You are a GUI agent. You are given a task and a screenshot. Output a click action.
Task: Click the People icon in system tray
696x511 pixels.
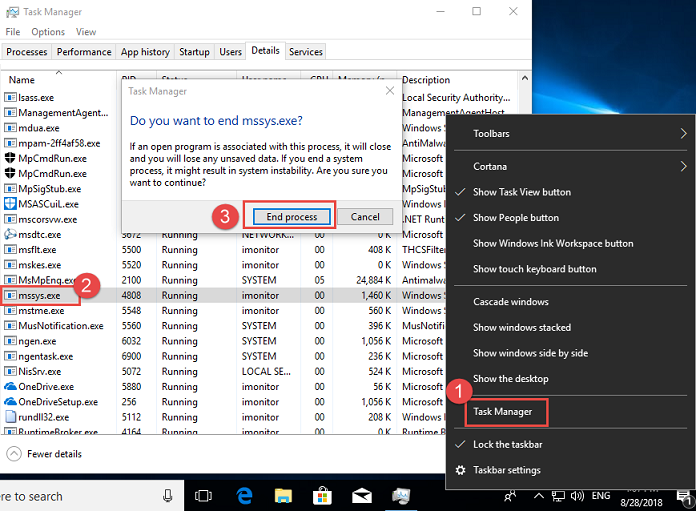pyautogui.click(x=510, y=496)
